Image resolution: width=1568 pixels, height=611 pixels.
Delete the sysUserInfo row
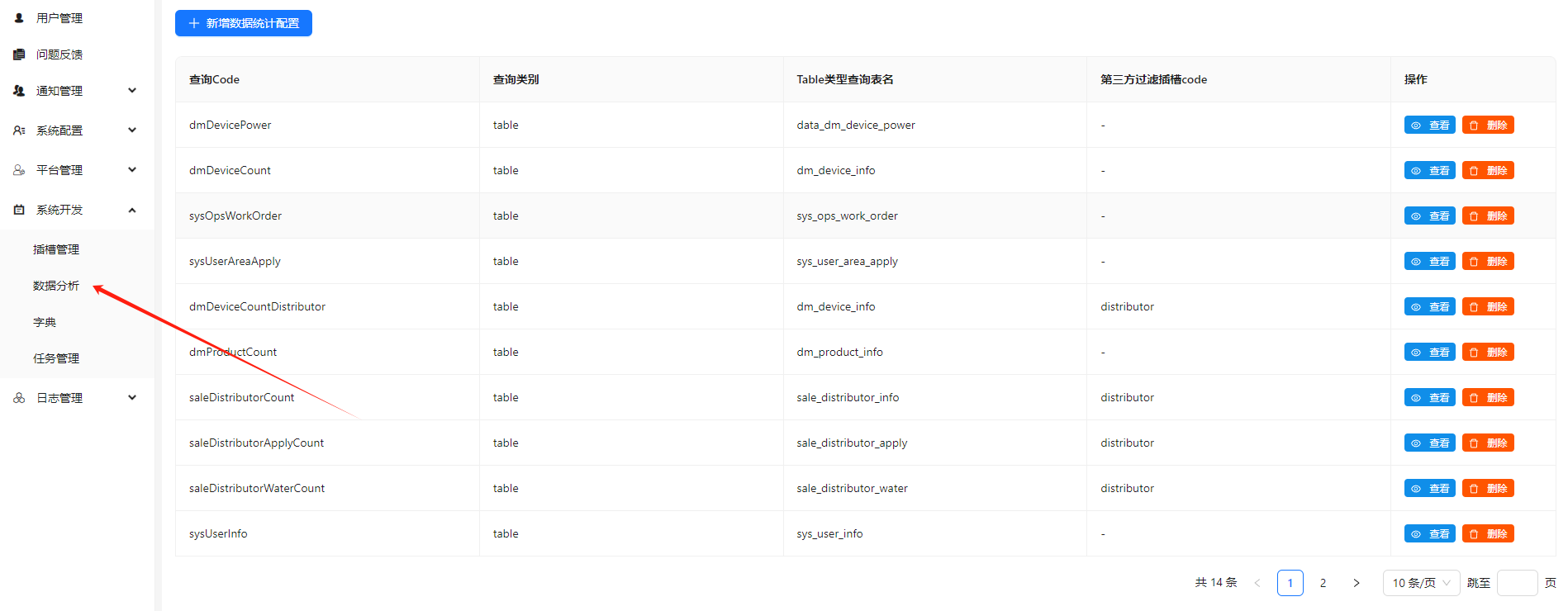tap(1488, 533)
